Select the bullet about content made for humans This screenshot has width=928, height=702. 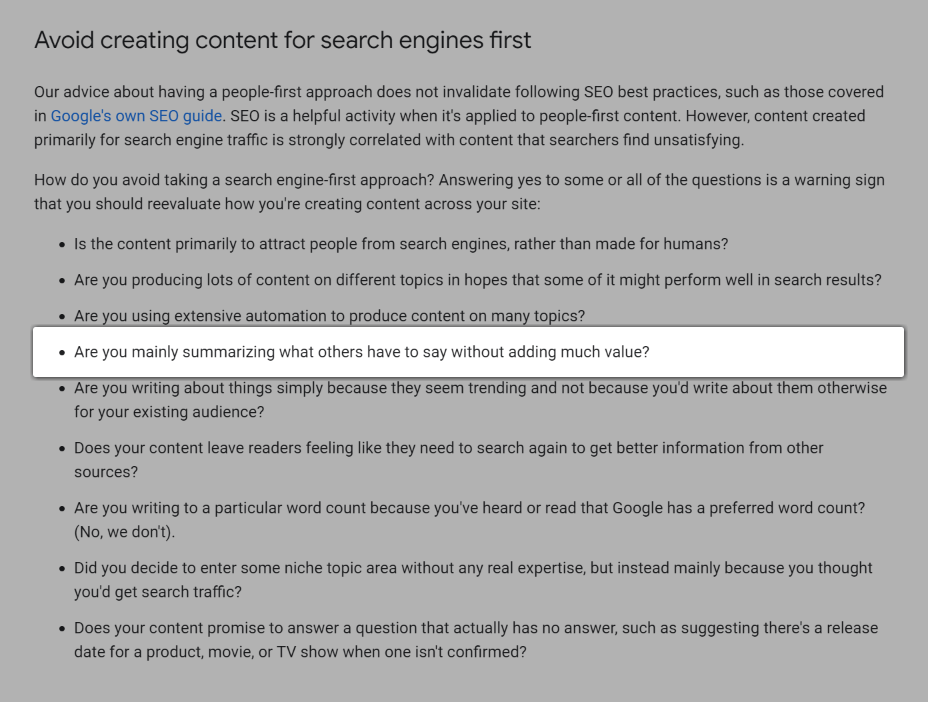pyautogui.click(x=401, y=244)
